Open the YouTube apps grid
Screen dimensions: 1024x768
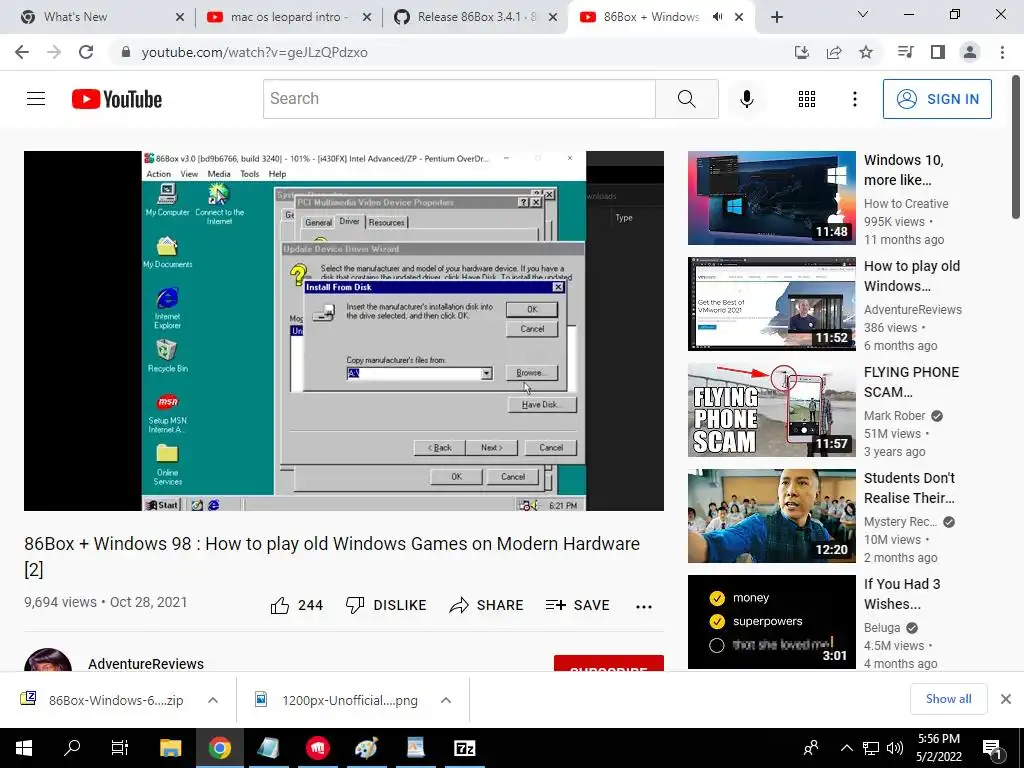point(807,99)
